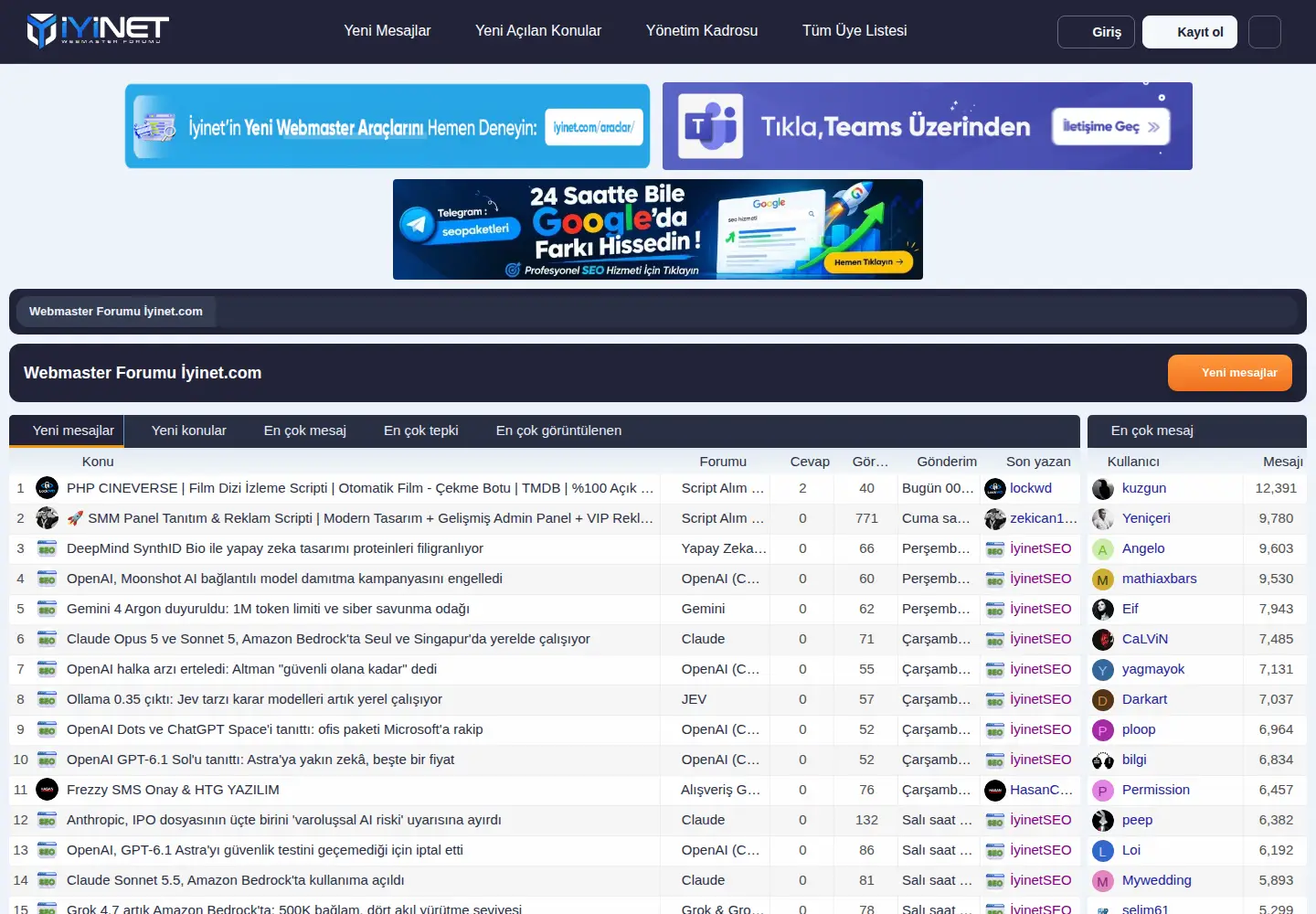Screen dimensions: 1316x914
Task: Click bilgi's avatar image
Action: click(x=1103, y=760)
